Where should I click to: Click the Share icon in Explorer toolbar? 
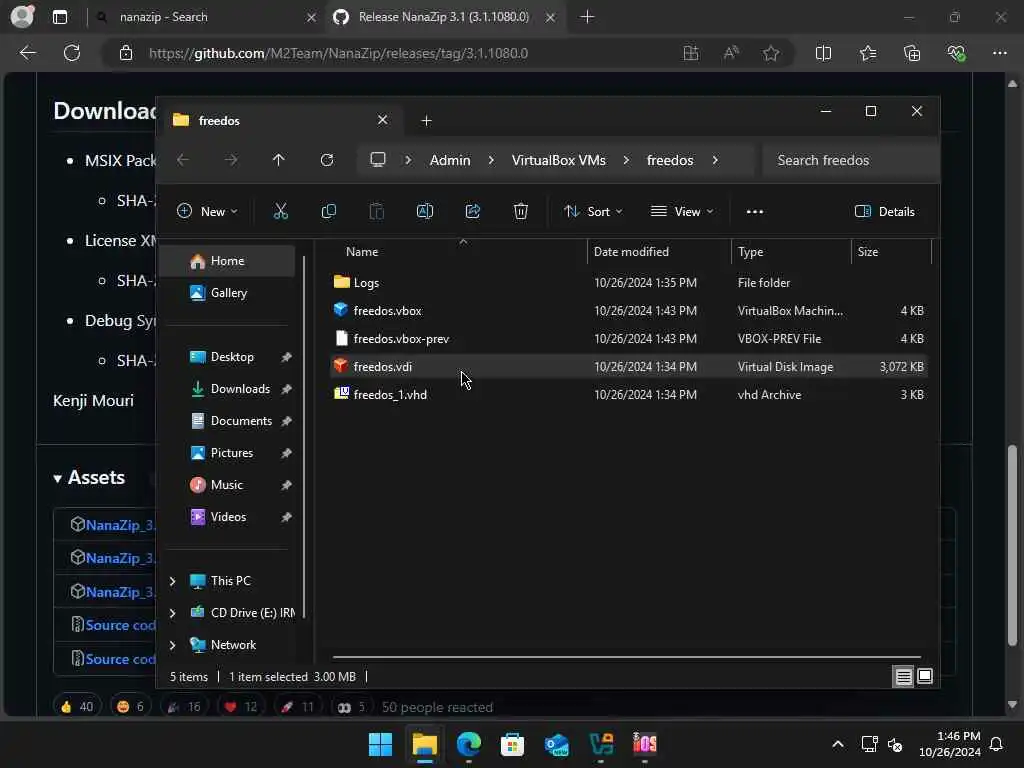coord(473,211)
